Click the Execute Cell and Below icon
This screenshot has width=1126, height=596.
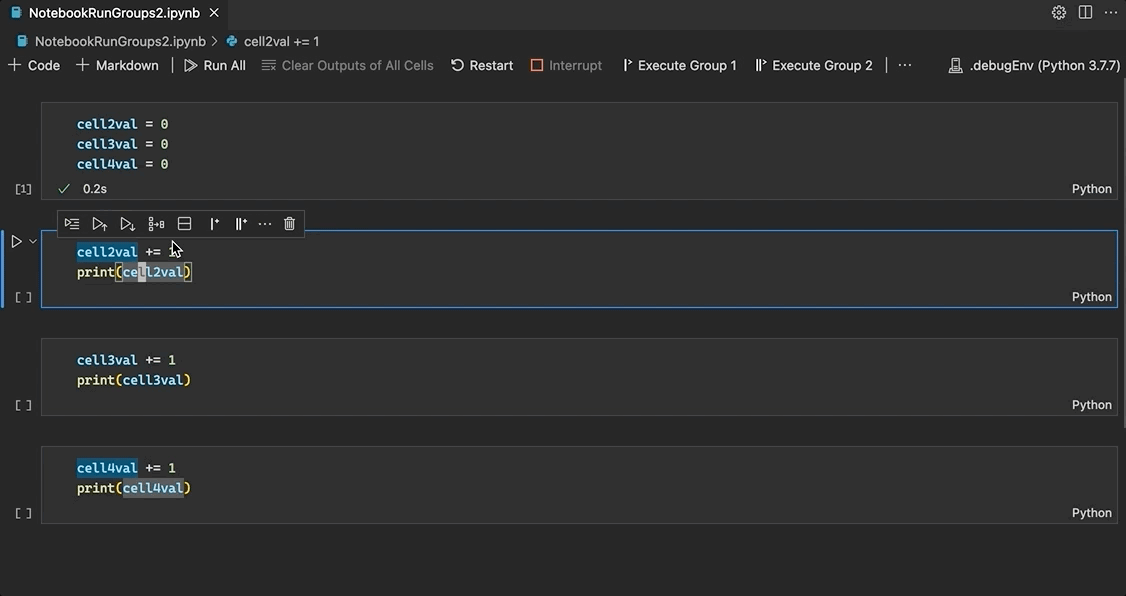127,223
